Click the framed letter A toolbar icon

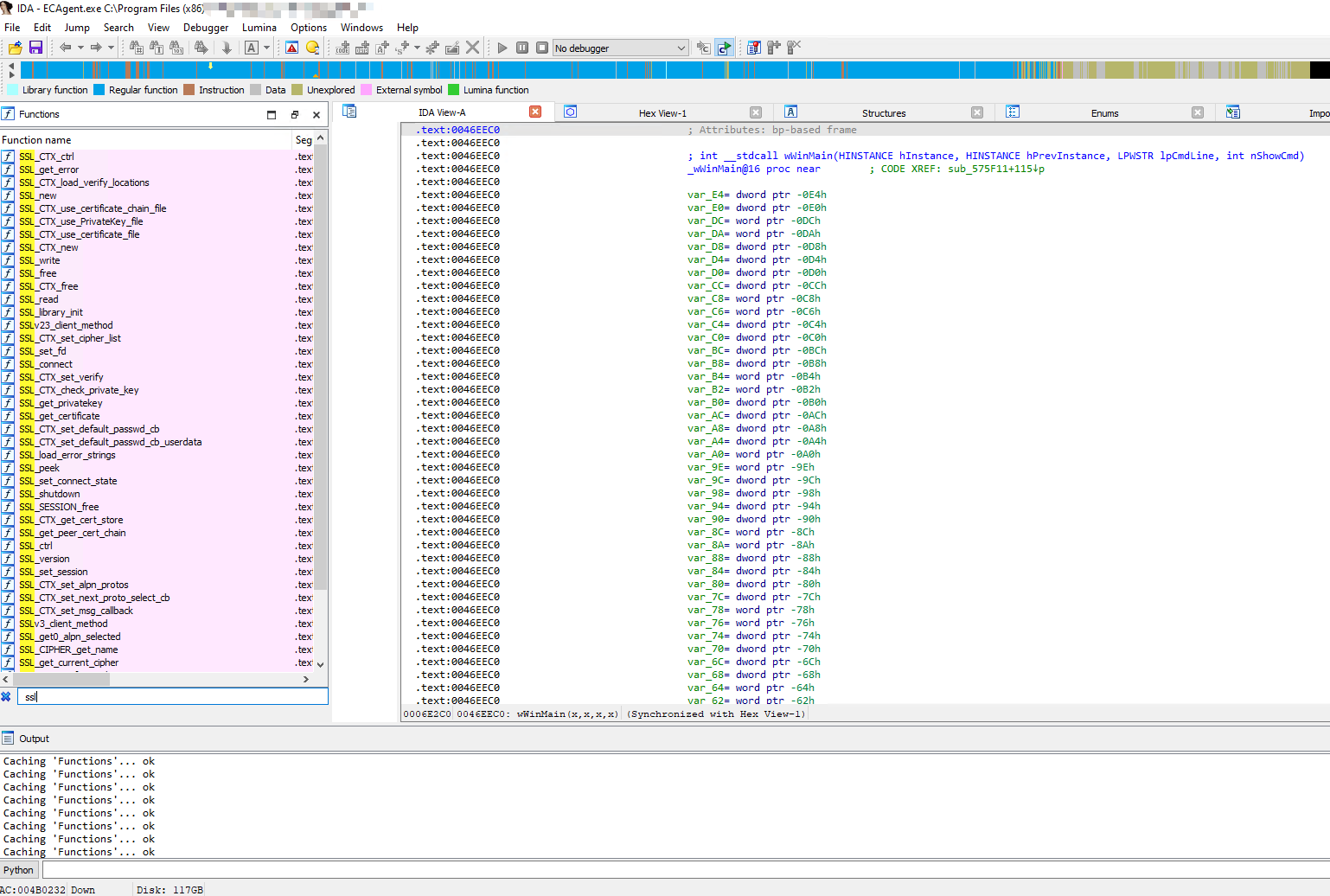[252, 48]
